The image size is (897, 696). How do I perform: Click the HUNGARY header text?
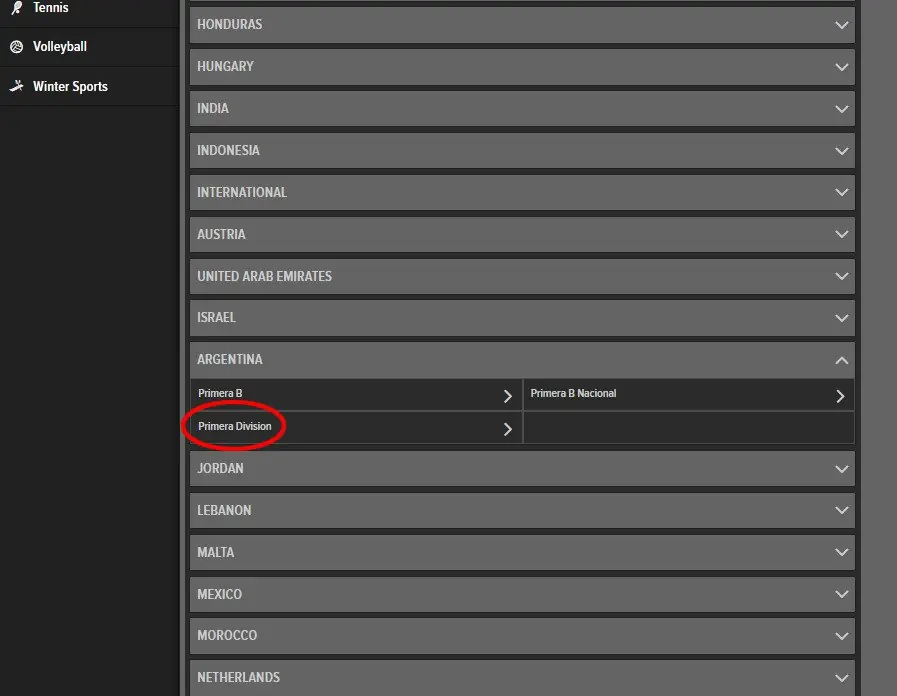[x=225, y=66]
